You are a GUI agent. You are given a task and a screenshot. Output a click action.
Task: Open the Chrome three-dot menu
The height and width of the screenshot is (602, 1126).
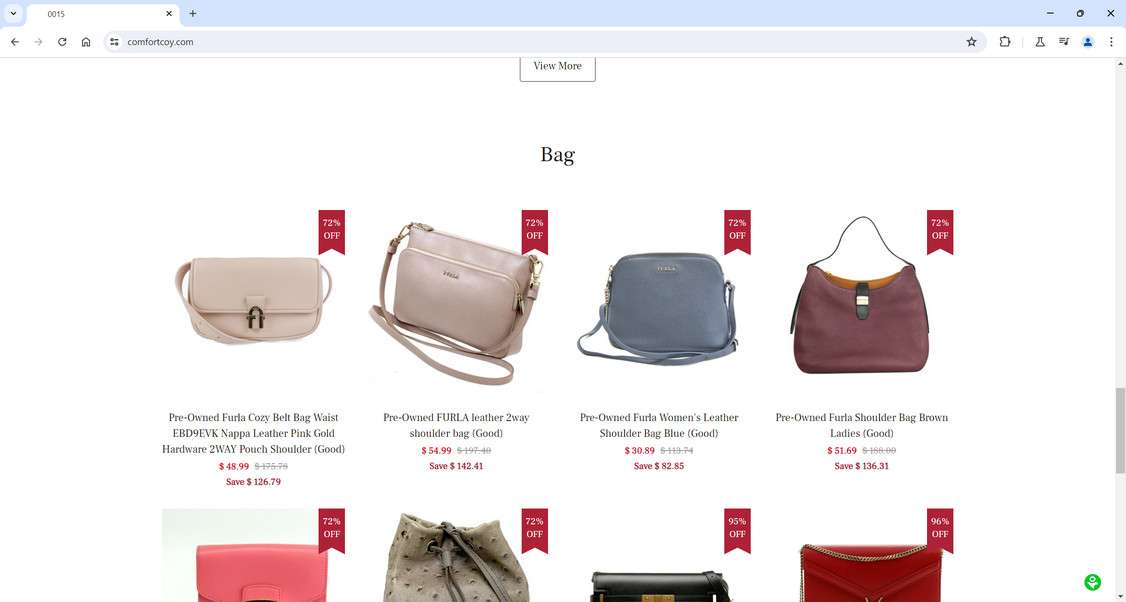(x=1111, y=42)
